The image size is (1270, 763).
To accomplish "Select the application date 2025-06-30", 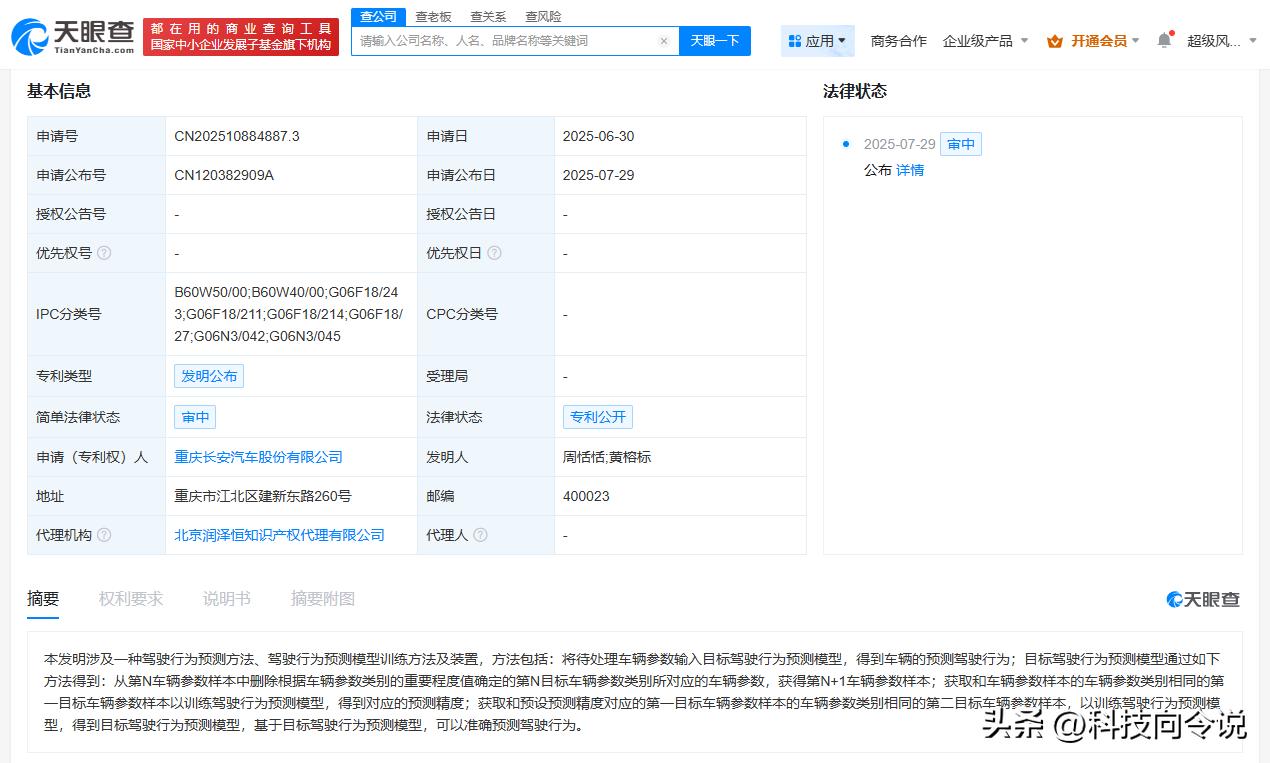I will click(598, 136).
